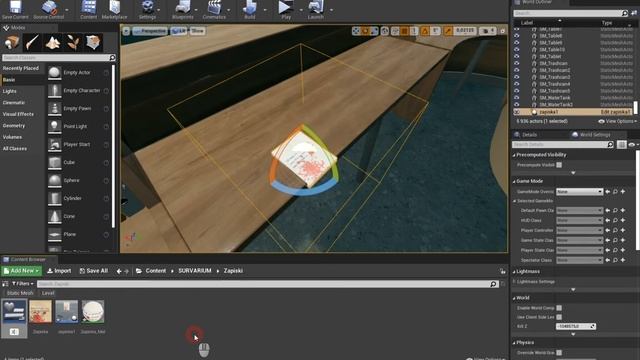This screenshot has height=360, width=640.
Task: Open View Options in World Outliner
Action: (x=618, y=121)
